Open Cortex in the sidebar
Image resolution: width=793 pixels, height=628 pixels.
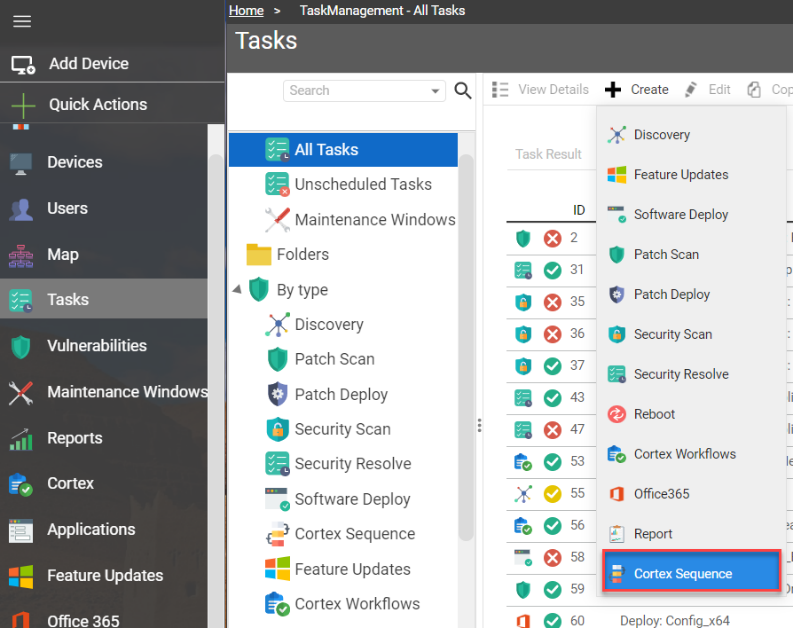coord(70,483)
